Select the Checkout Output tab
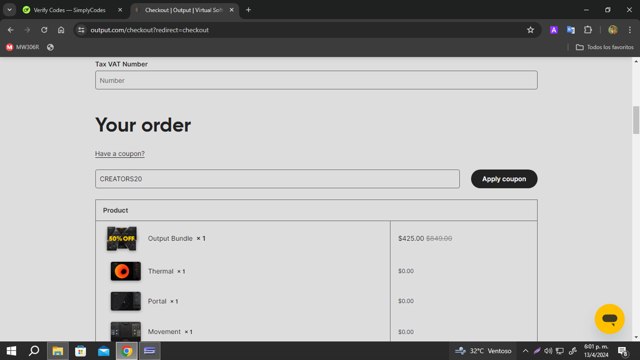 184,10
